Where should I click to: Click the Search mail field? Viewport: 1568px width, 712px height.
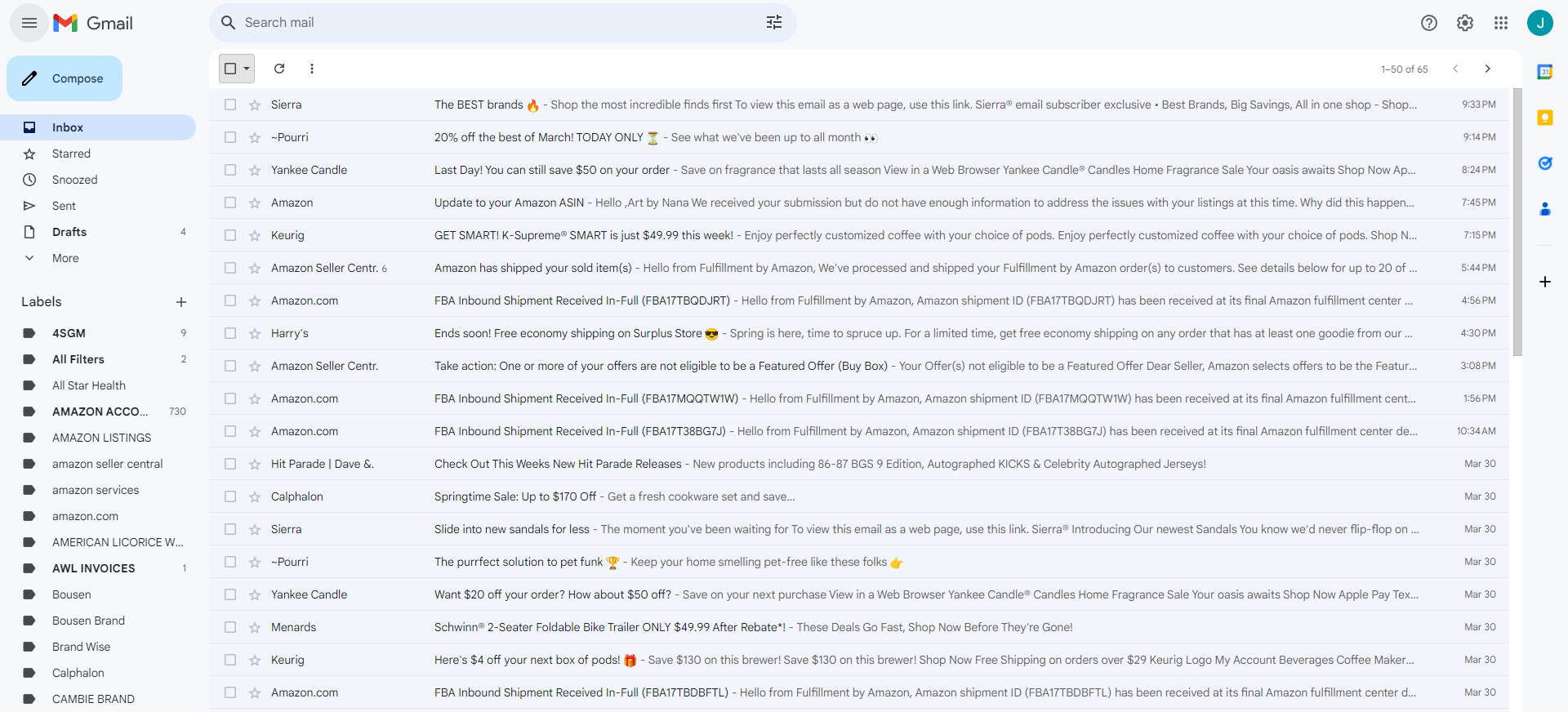[x=503, y=23]
